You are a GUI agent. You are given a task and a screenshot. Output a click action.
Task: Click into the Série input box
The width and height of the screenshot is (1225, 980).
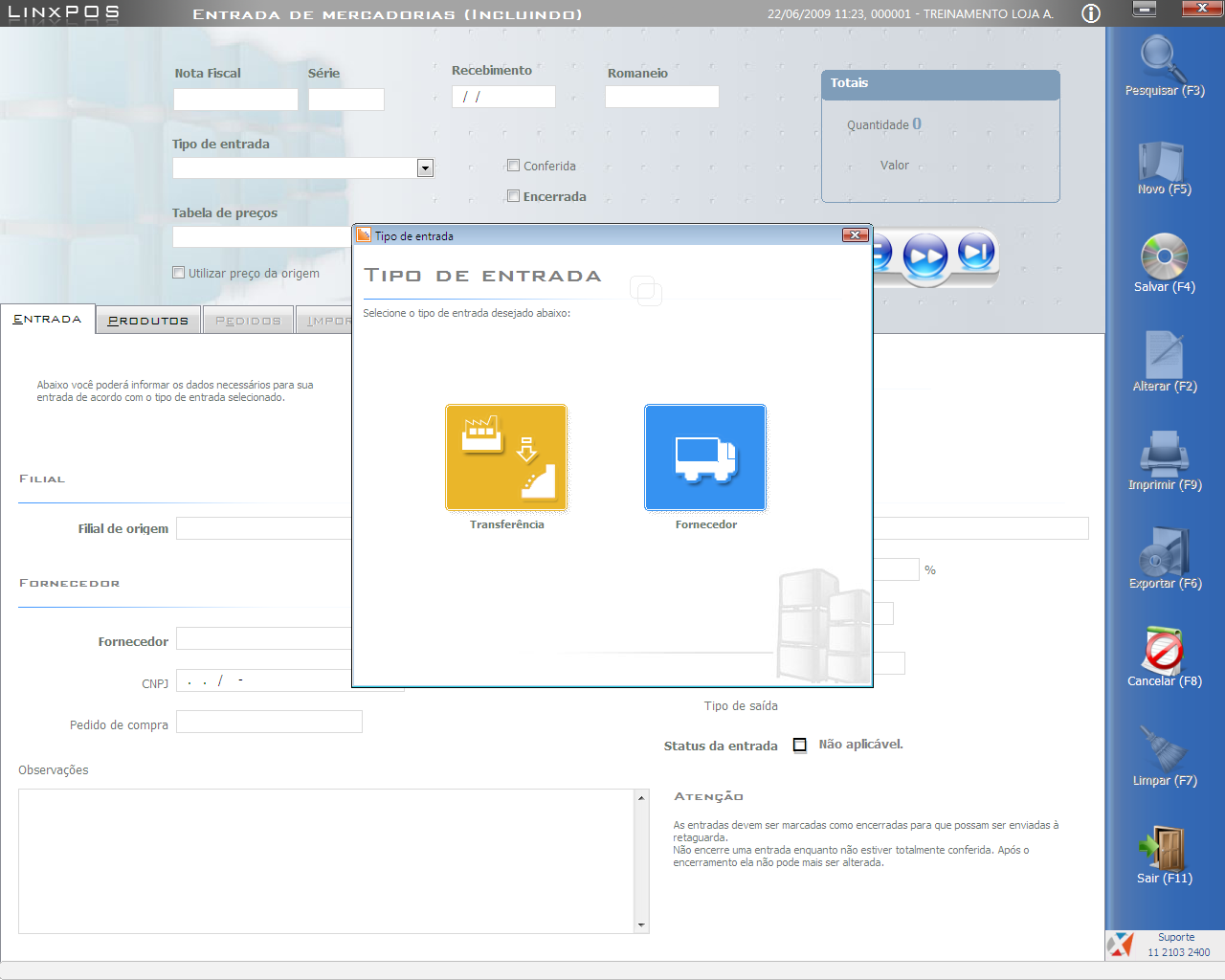pos(346,100)
